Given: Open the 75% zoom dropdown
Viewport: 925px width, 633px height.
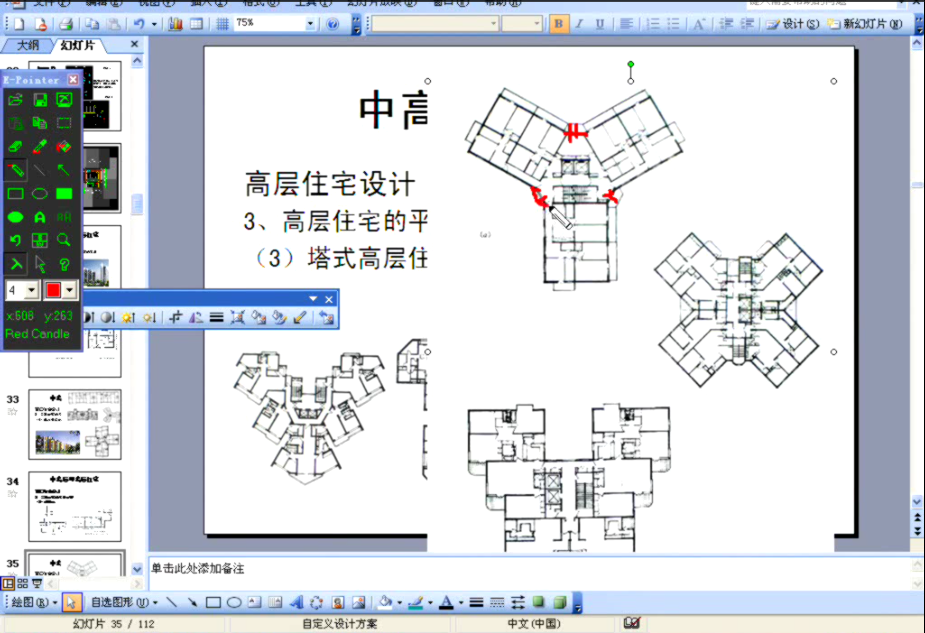Looking at the screenshot, I should [311, 24].
